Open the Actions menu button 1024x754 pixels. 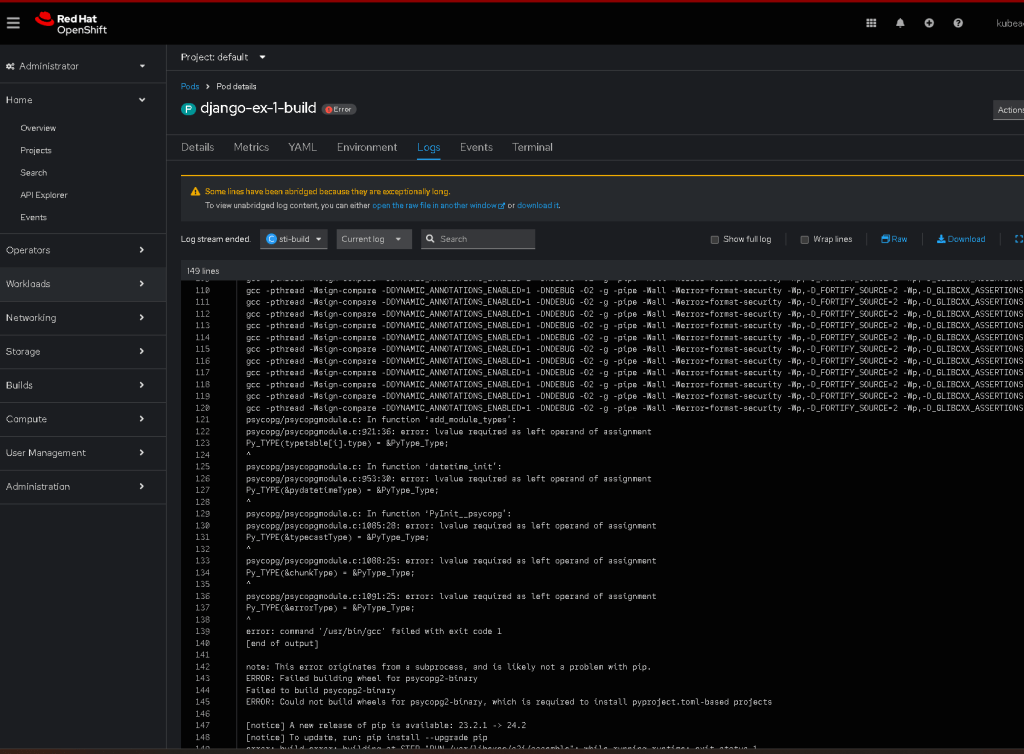1008,110
